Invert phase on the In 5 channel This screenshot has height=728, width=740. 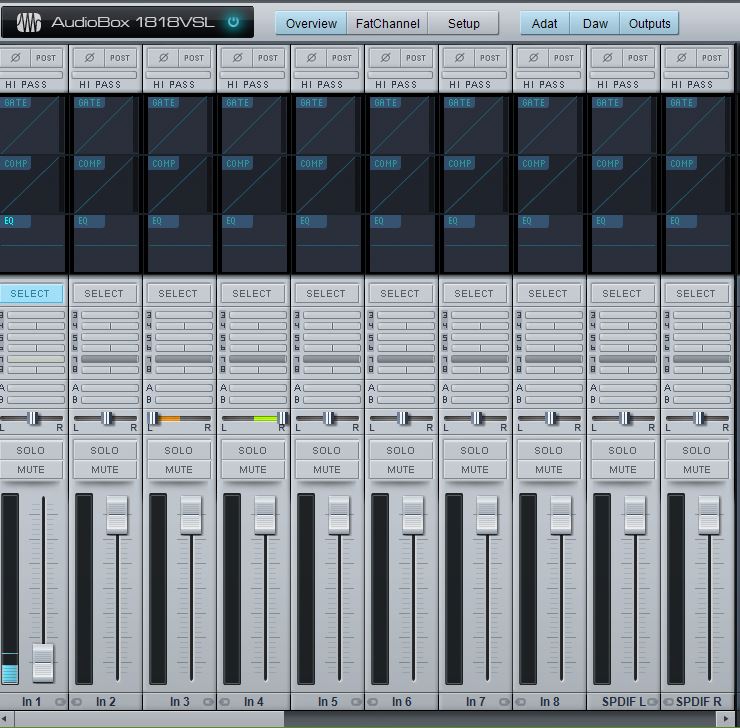coord(311,58)
